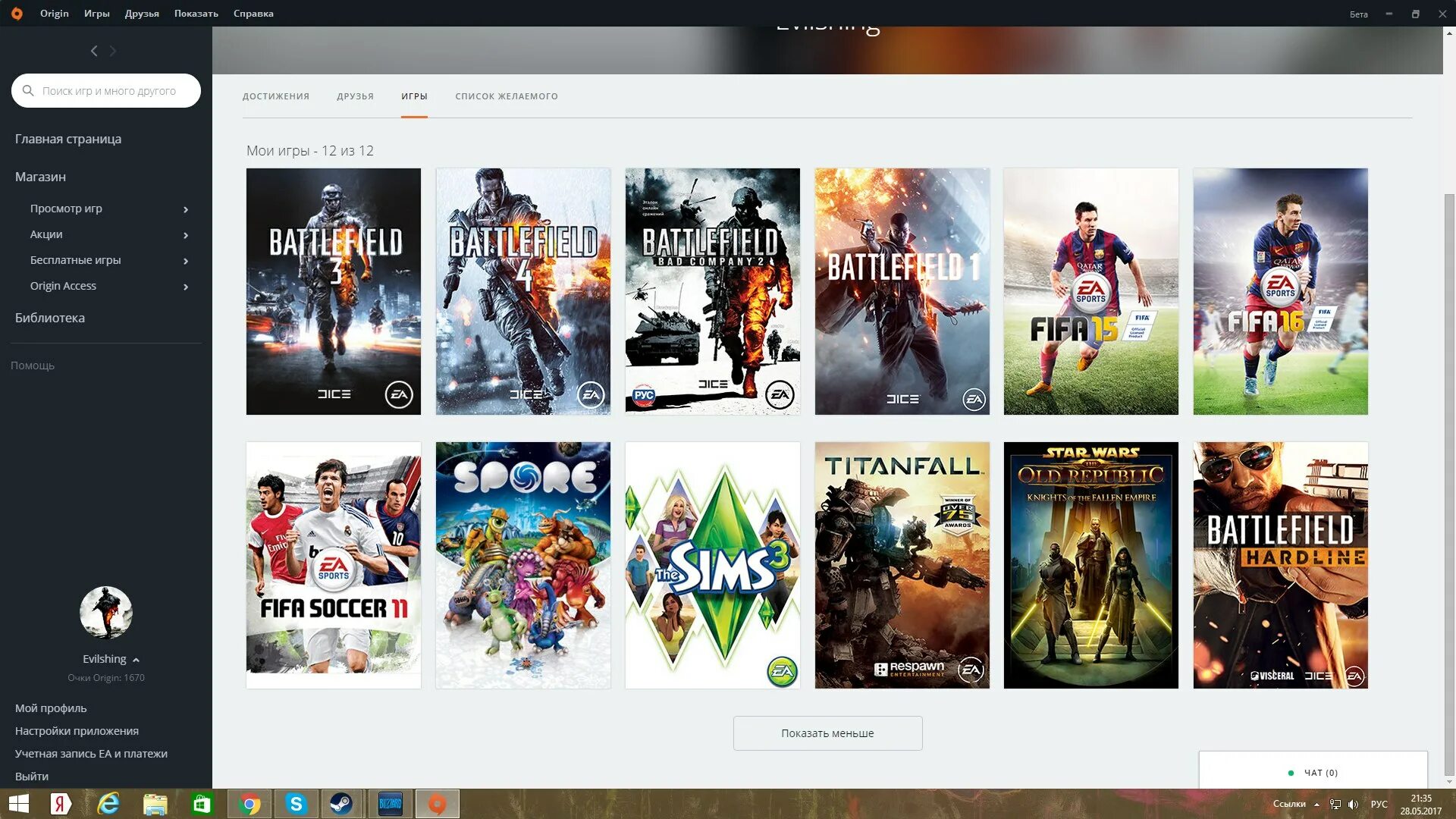This screenshot has width=1456, height=819.
Task: Click the Помощь link
Action: click(x=33, y=366)
